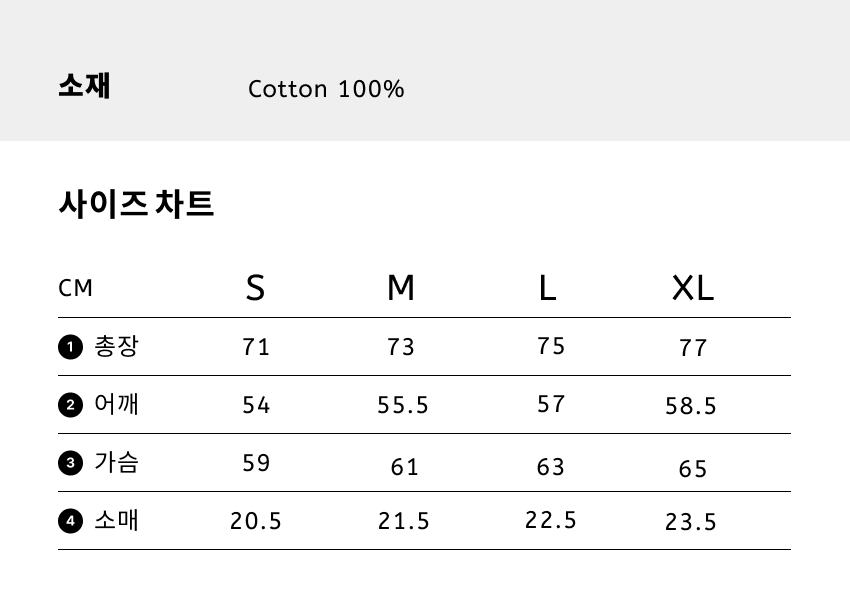Select the S size column header
Screen dimensions: 850x607
[x=255, y=288]
